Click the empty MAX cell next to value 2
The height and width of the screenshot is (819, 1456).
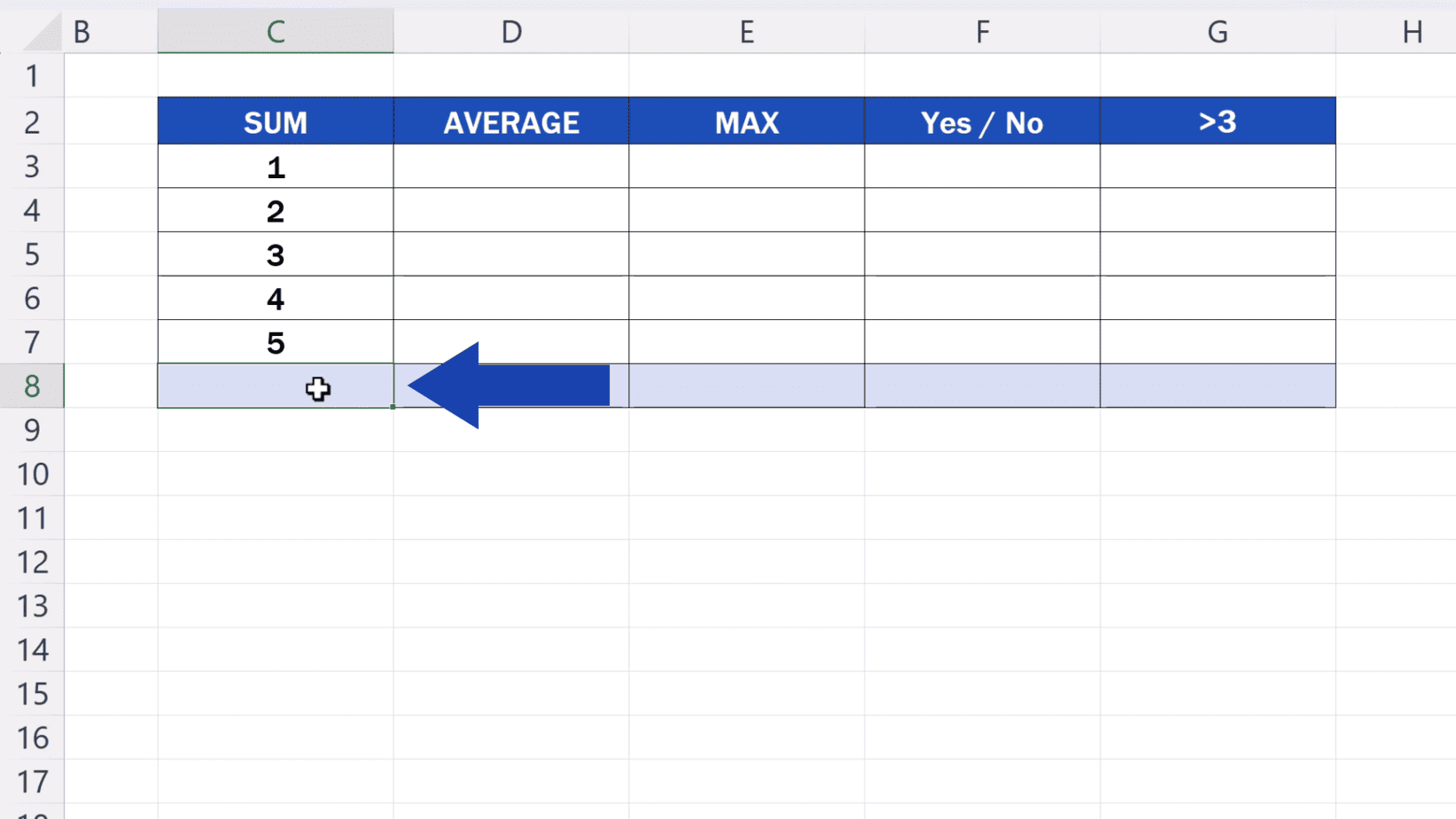pyautogui.click(x=747, y=210)
